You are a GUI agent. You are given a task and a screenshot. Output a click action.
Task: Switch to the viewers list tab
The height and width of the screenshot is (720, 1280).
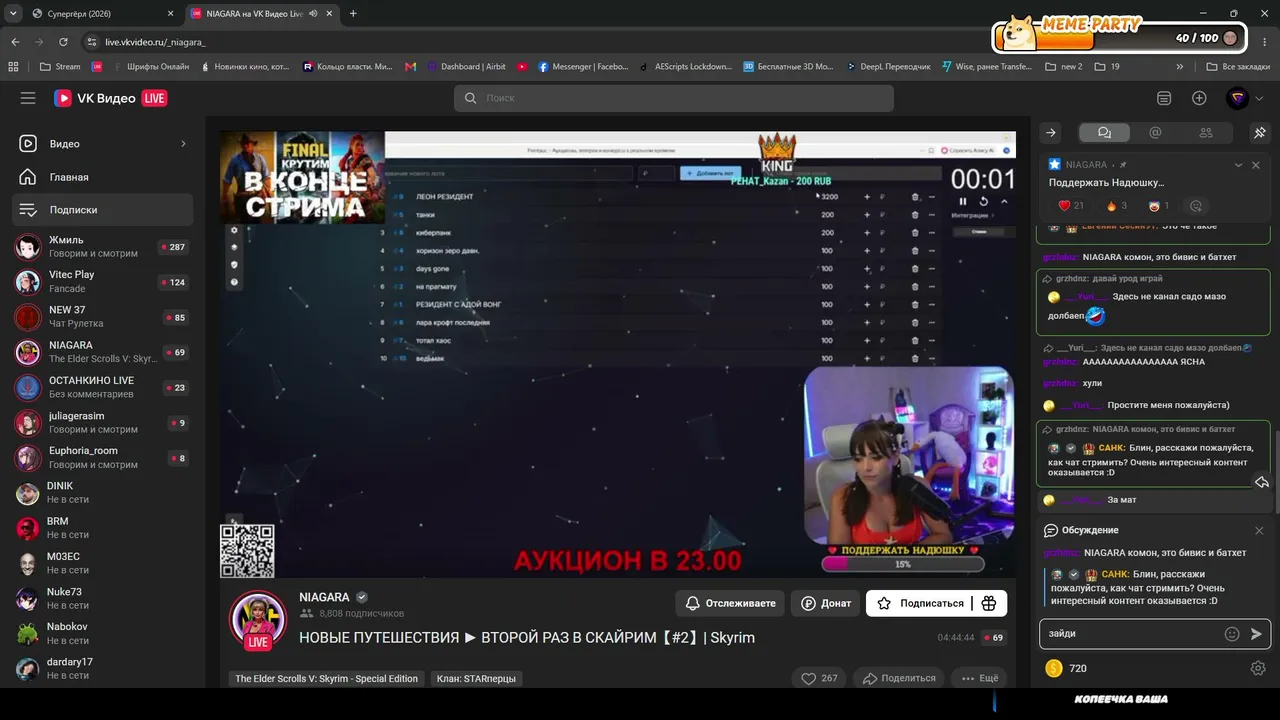pos(1205,132)
